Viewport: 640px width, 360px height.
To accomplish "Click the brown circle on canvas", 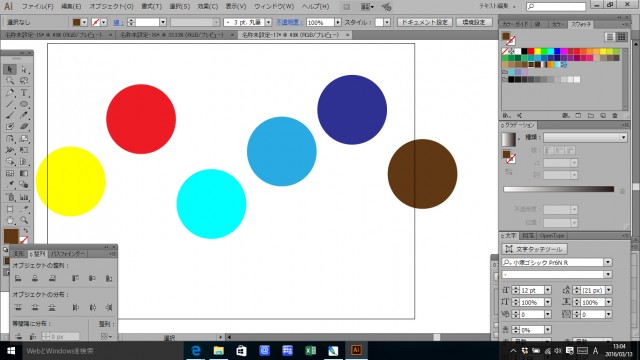I will (x=422, y=174).
